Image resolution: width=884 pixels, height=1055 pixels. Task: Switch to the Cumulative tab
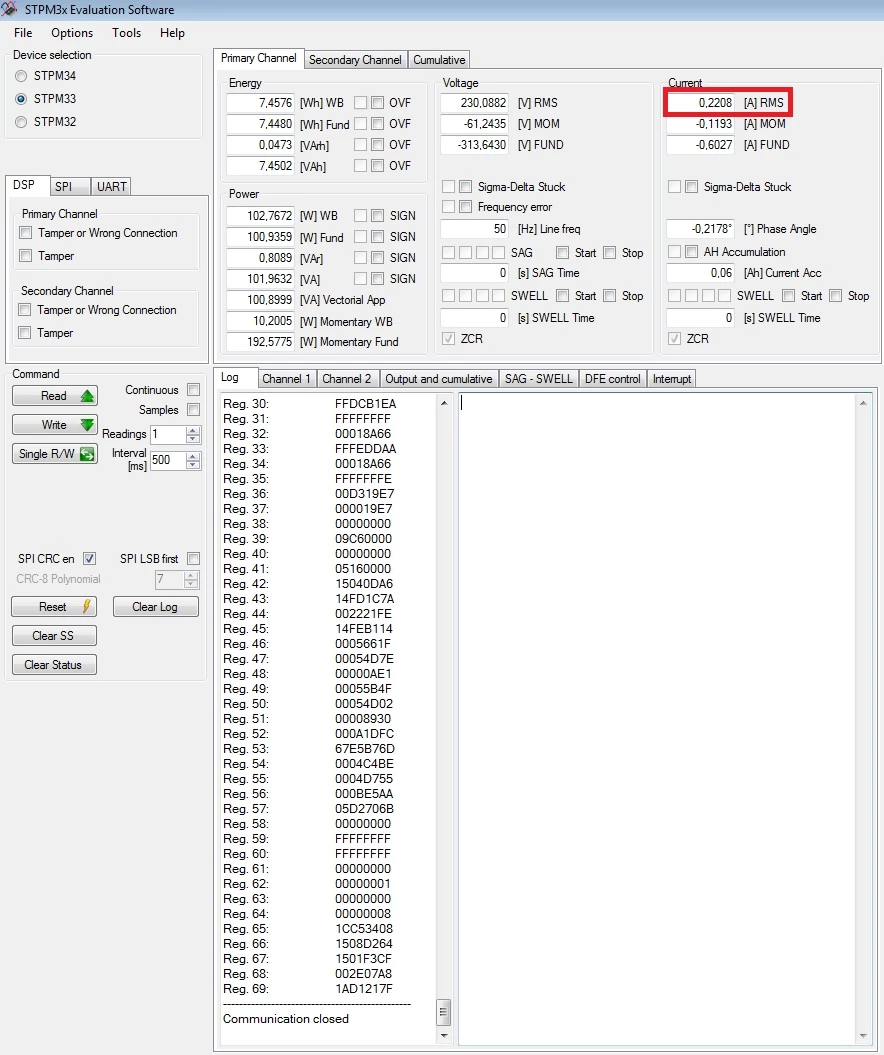click(x=439, y=60)
